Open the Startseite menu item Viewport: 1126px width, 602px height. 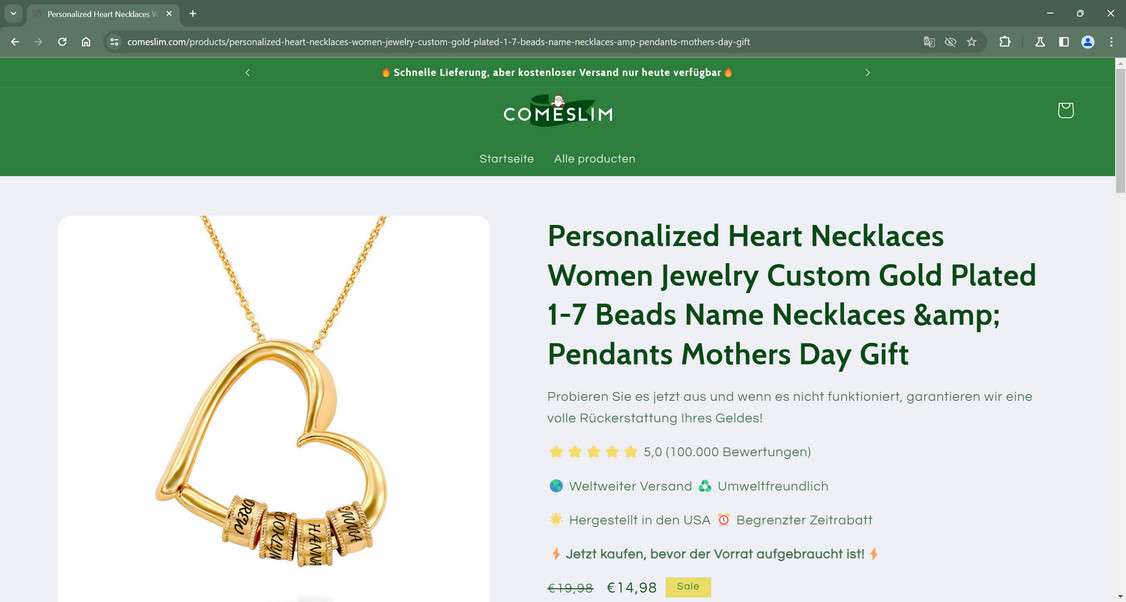(x=506, y=159)
